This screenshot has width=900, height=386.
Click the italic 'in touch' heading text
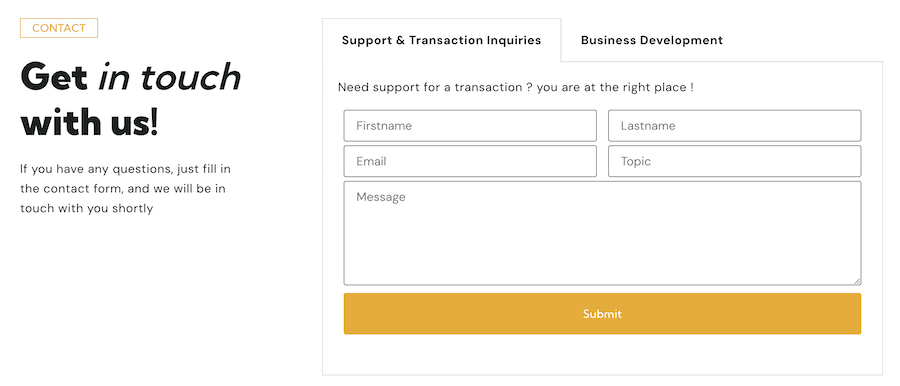pyautogui.click(x=169, y=78)
